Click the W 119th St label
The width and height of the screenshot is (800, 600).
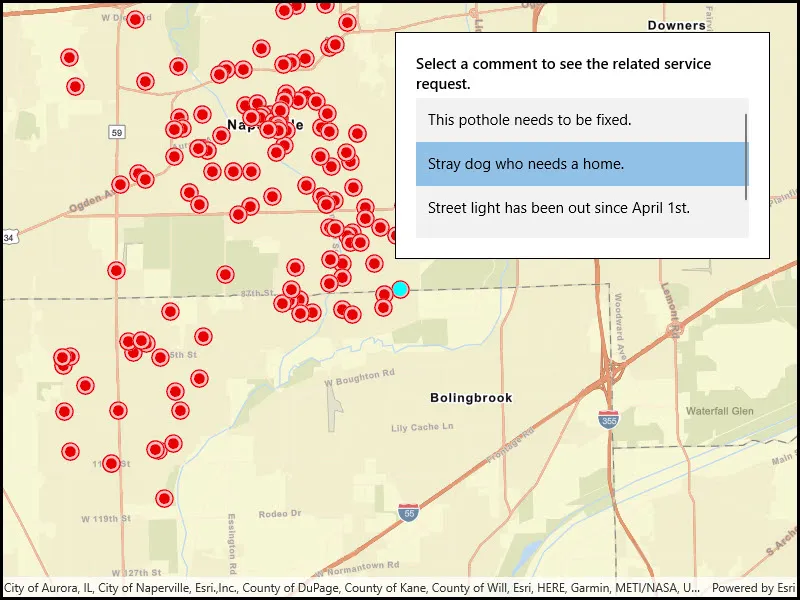coord(106,519)
